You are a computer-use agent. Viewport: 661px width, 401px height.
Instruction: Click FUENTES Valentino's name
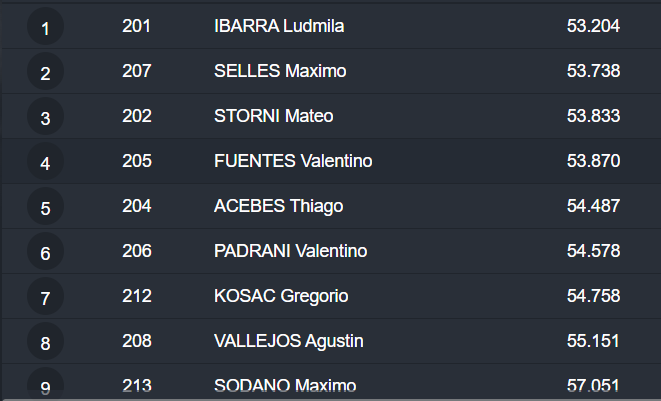click(x=294, y=161)
